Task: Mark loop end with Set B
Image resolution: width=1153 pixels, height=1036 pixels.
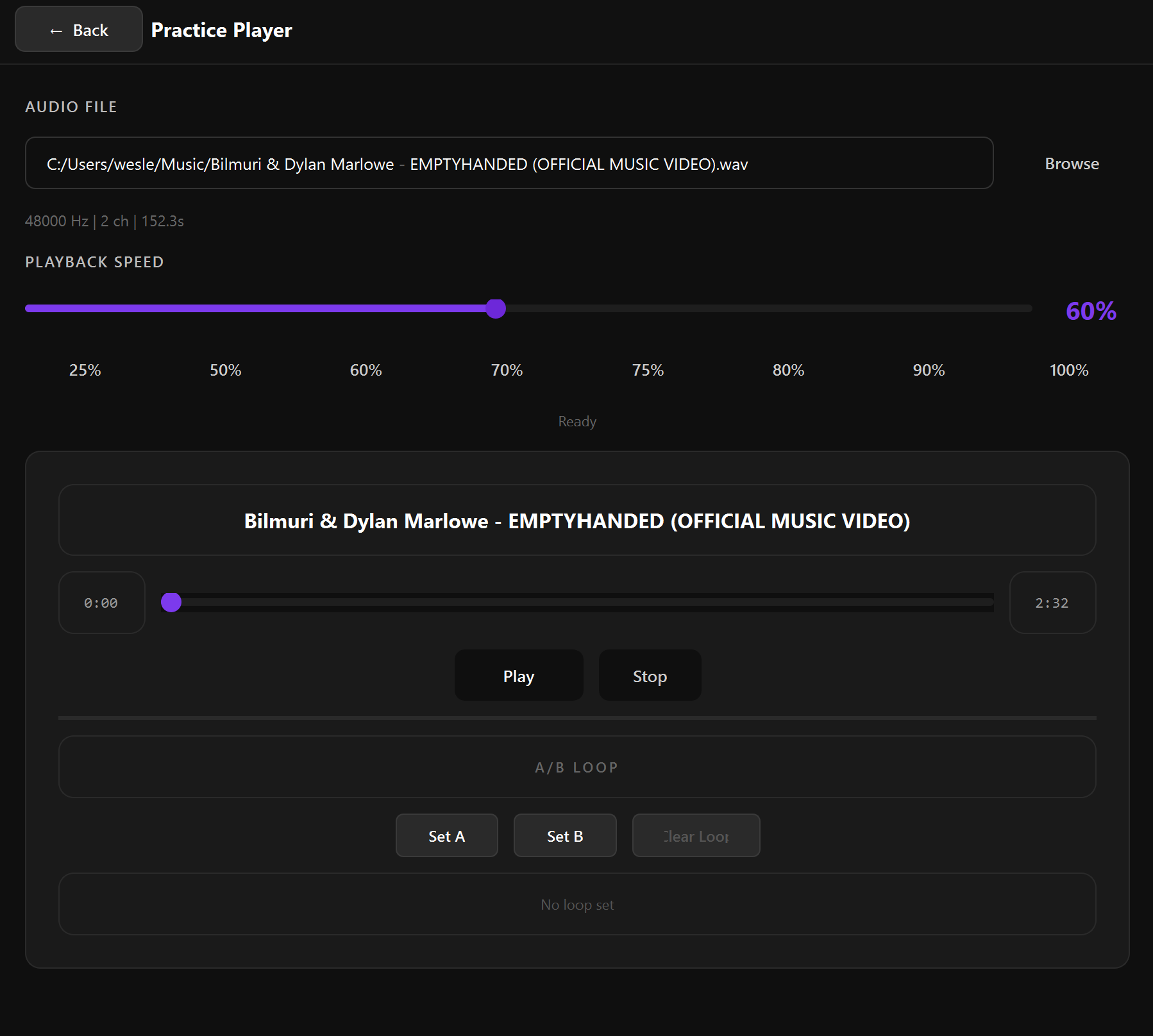Action: pyautogui.click(x=564, y=836)
